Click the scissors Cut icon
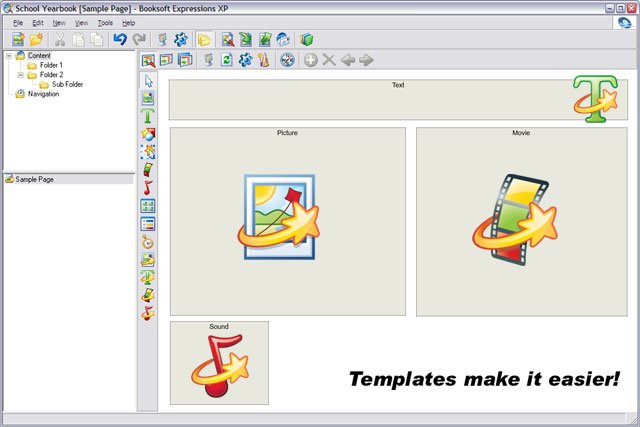Image resolution: width=640 pixels, height=427 pixels. tap(59, 39)
